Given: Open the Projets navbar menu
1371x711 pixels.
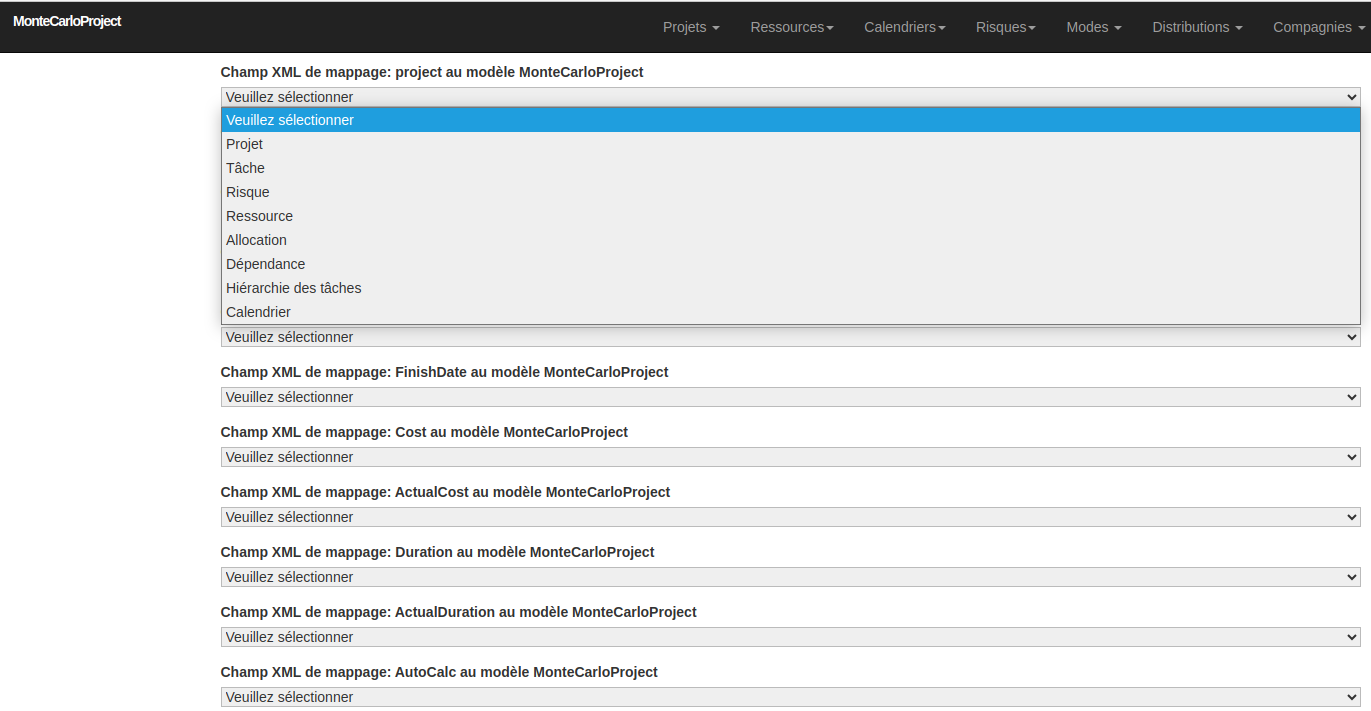Looking at the screenshot, I should (690, 27).
